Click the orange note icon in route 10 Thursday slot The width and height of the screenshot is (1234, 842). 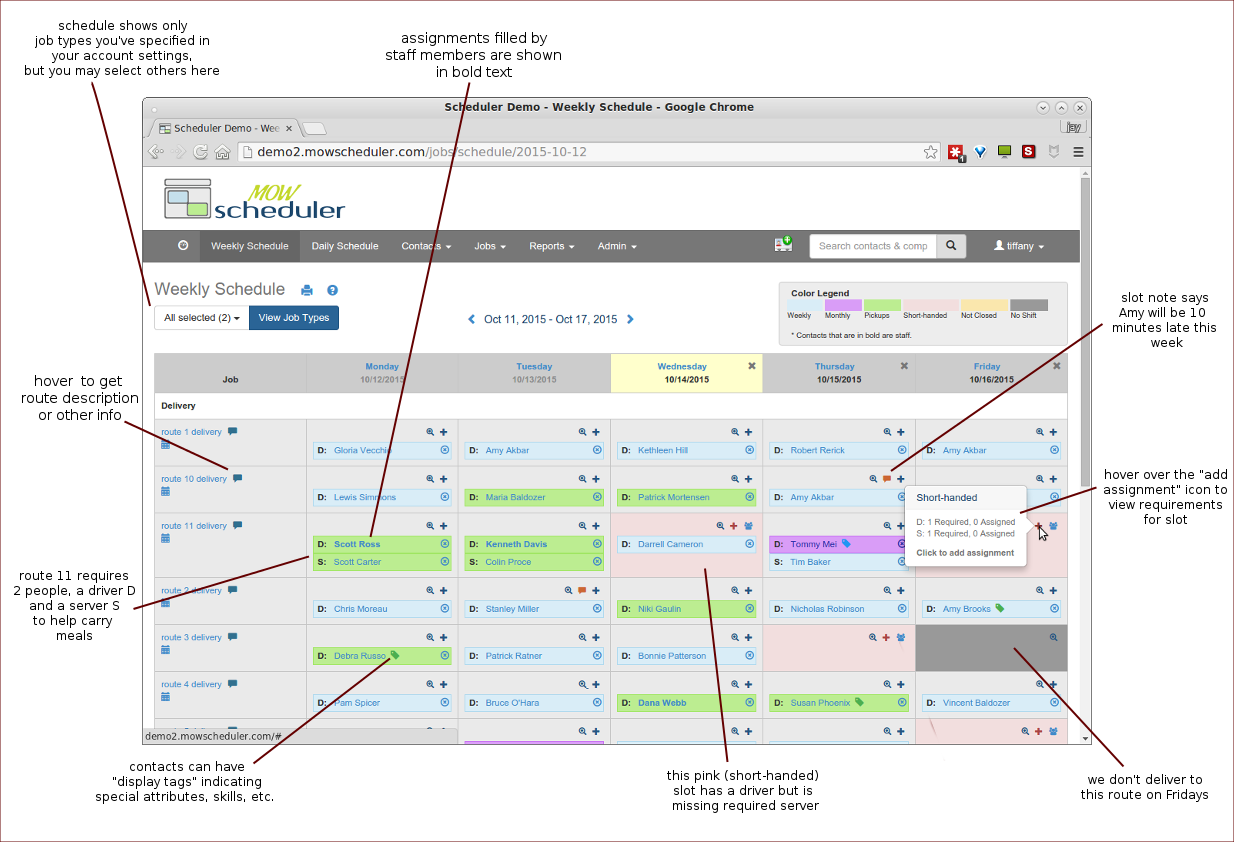(886, 479)
